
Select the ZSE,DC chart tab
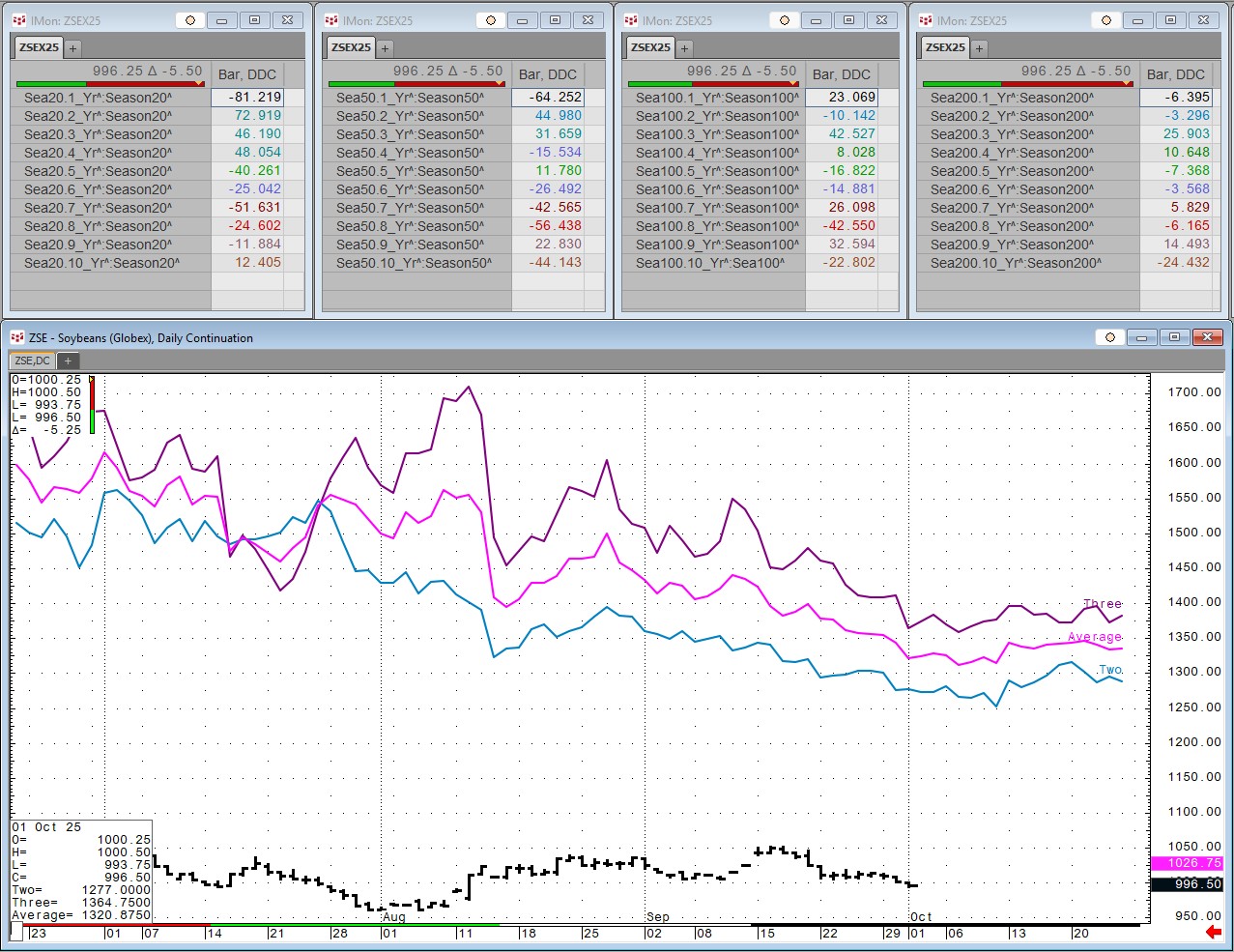point(33,361)
